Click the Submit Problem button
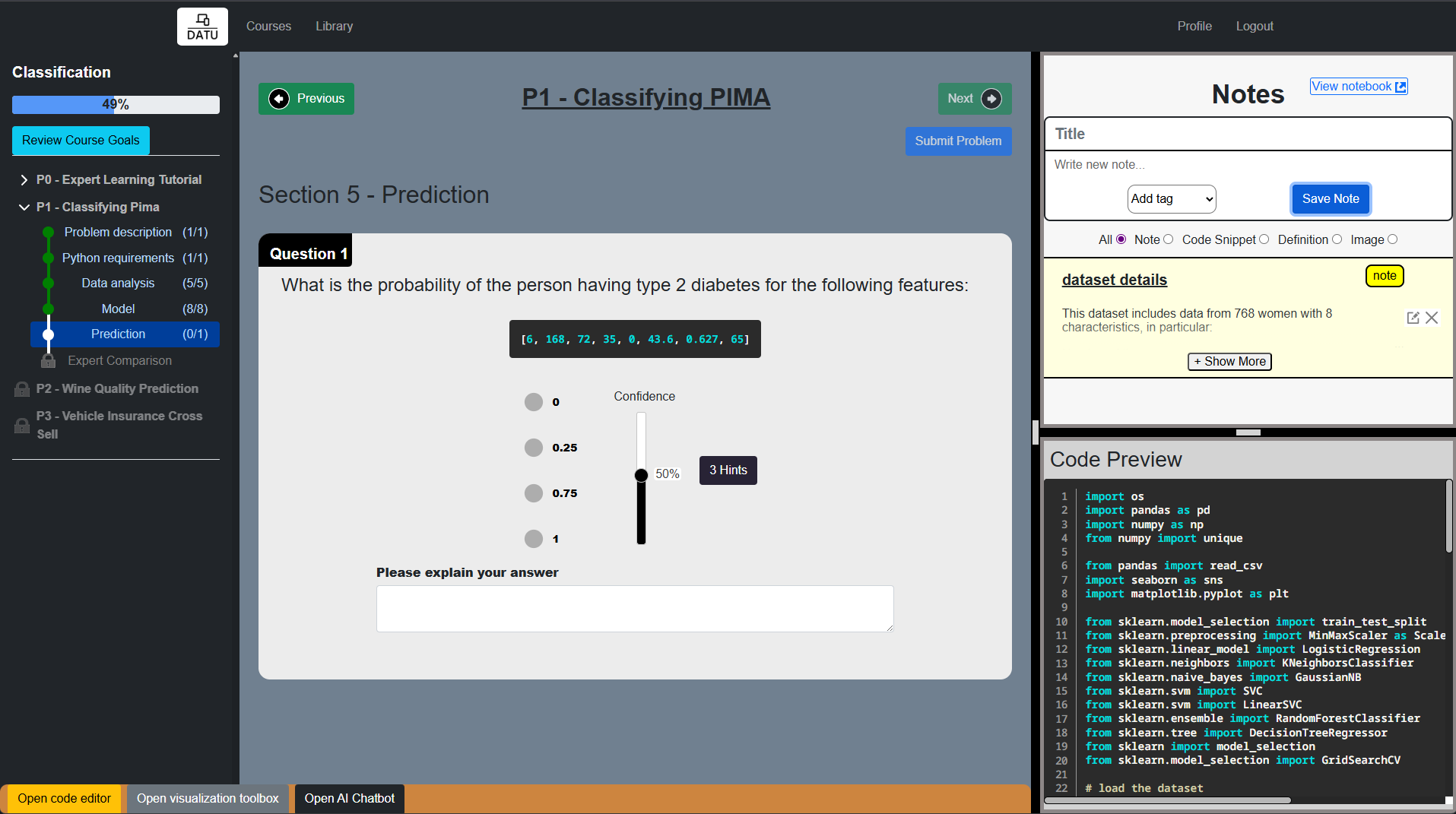 [x=958, y=141]
